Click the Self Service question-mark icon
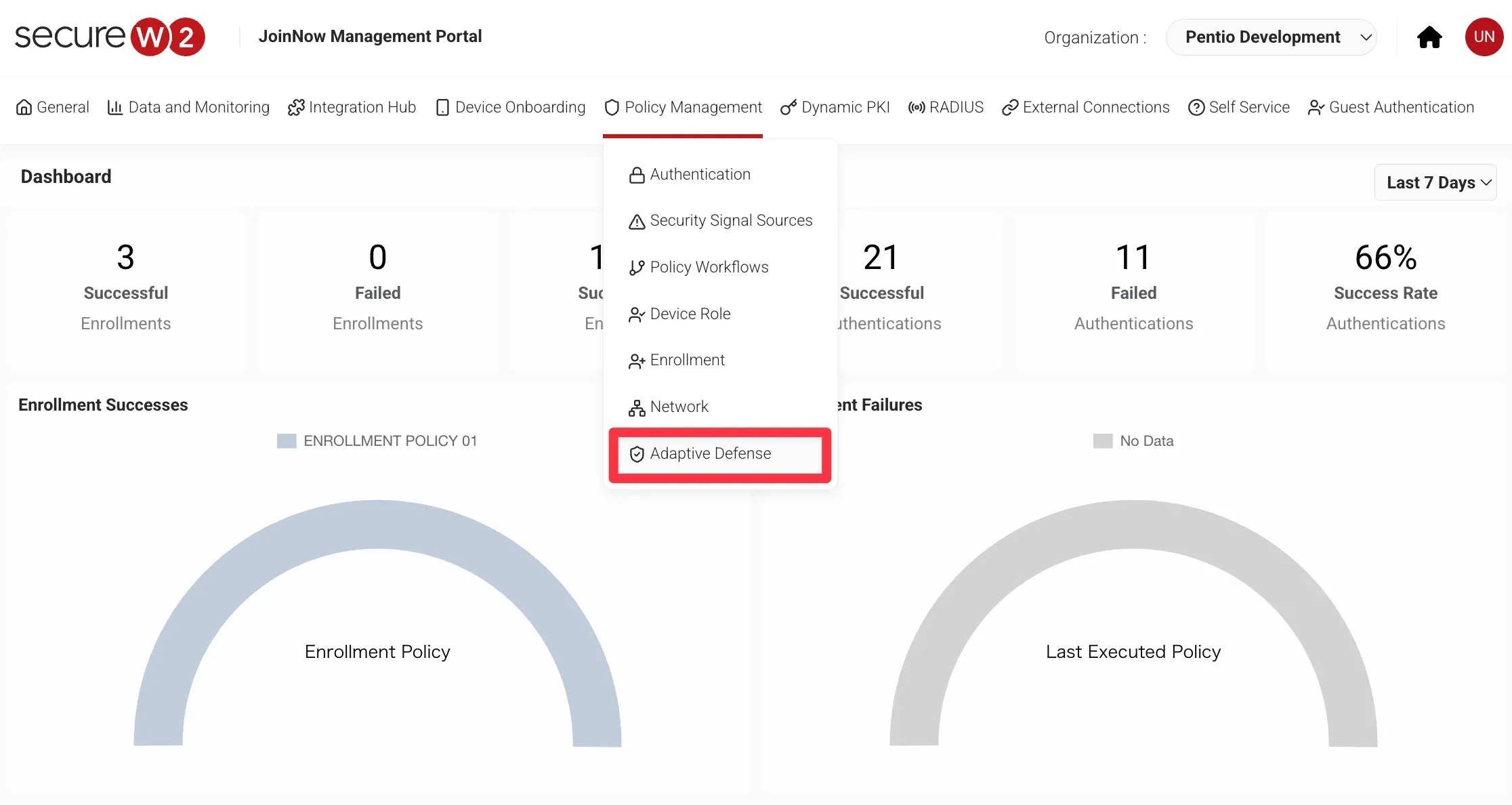1512x805 pixels. [x=1196, y=108]
